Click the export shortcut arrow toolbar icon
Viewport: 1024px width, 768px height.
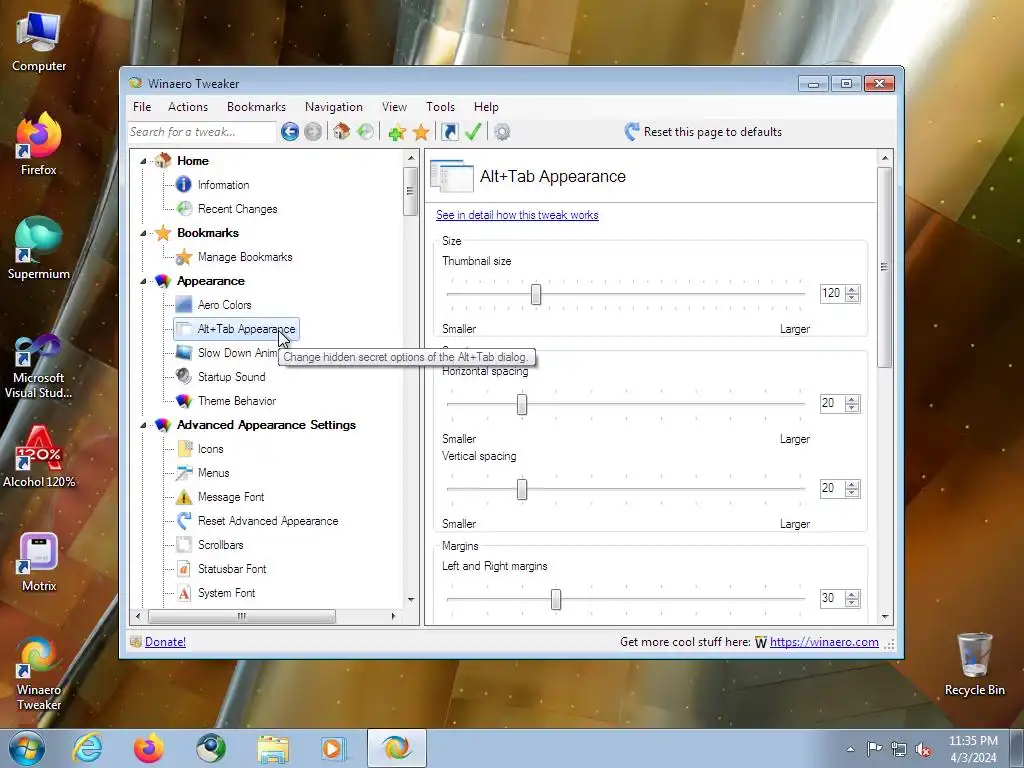[450, 132]
